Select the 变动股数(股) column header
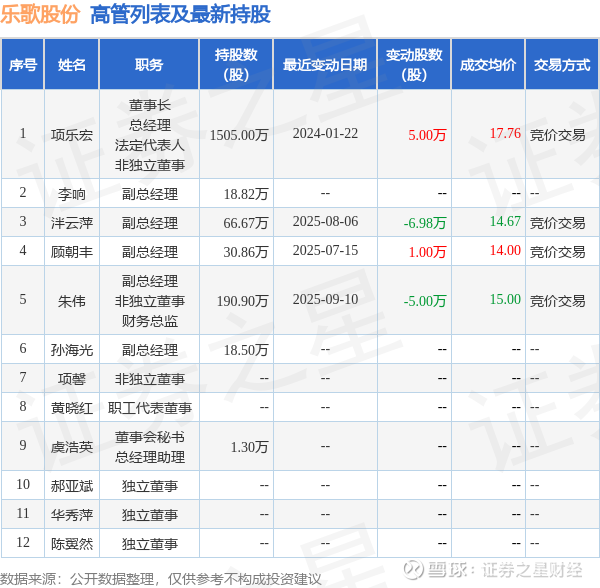 [414, 65]
